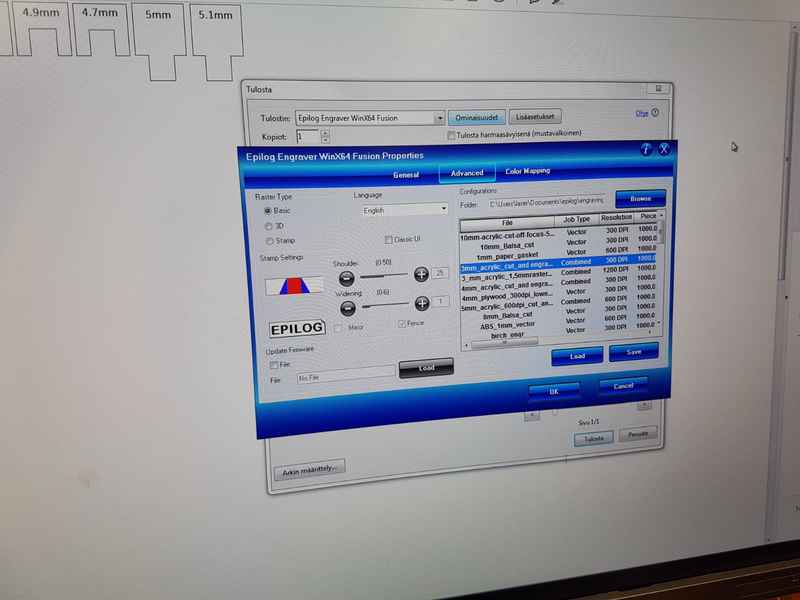Decrease Shoulder with the minus icon
The width and height of the screenshot is (800, 600).
point(346,279)
